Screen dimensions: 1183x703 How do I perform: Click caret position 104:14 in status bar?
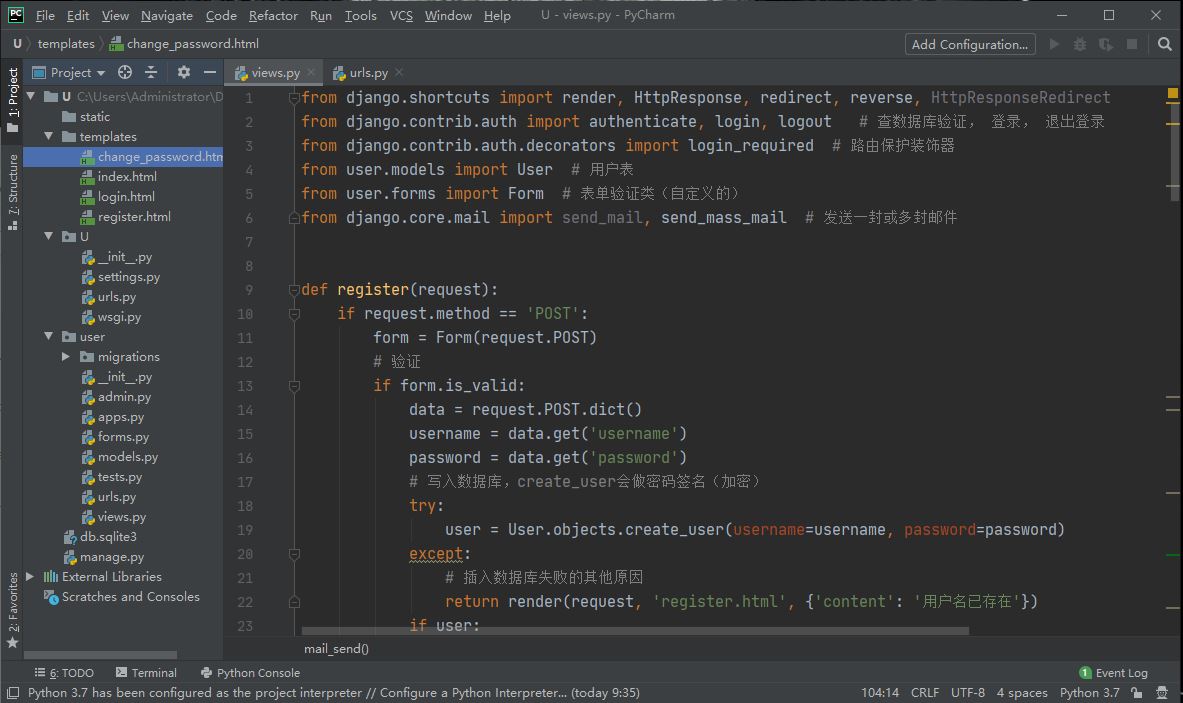pyautogui.click(x=880, y=692)
